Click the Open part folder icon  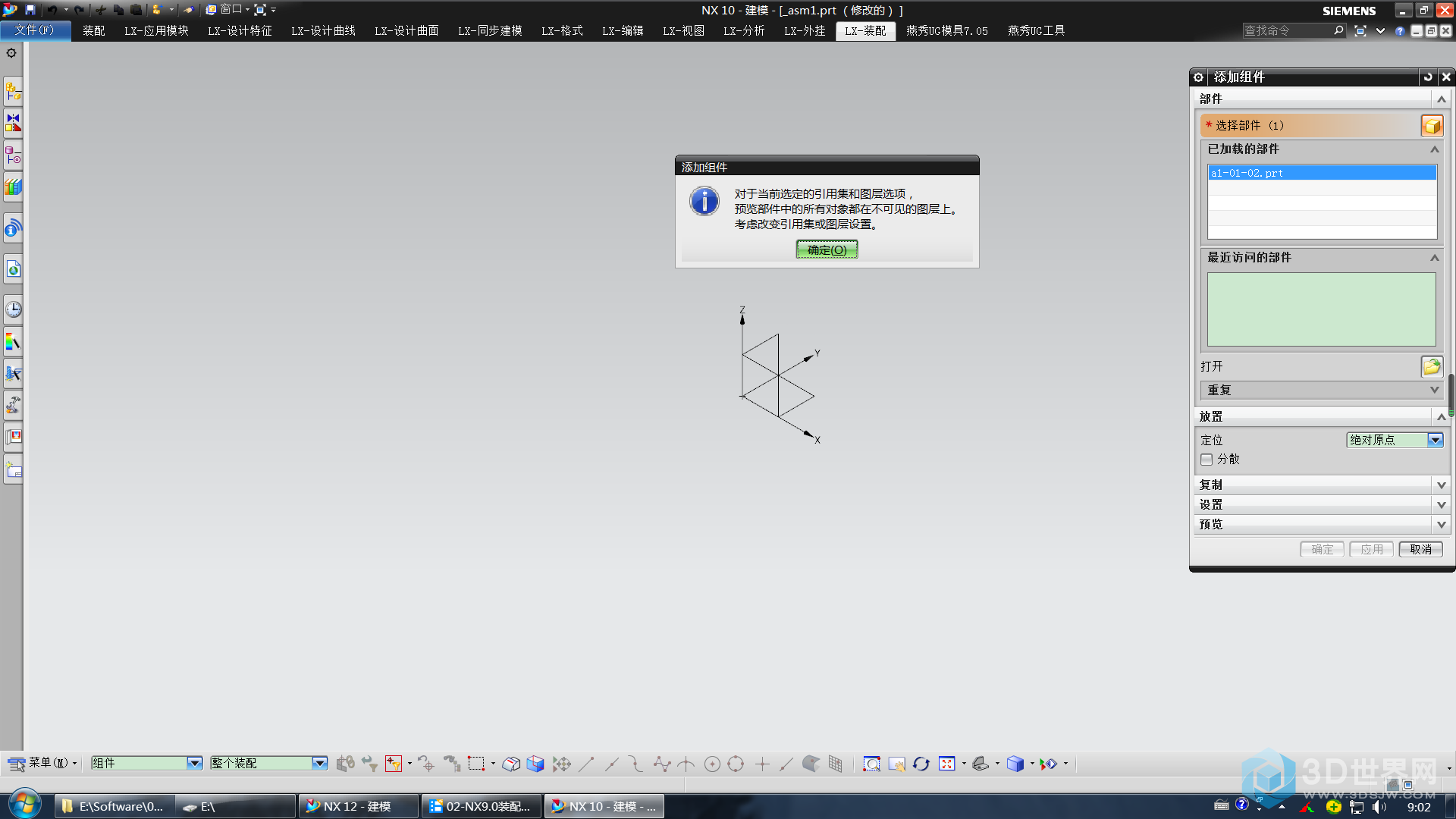coord(1431,367)
